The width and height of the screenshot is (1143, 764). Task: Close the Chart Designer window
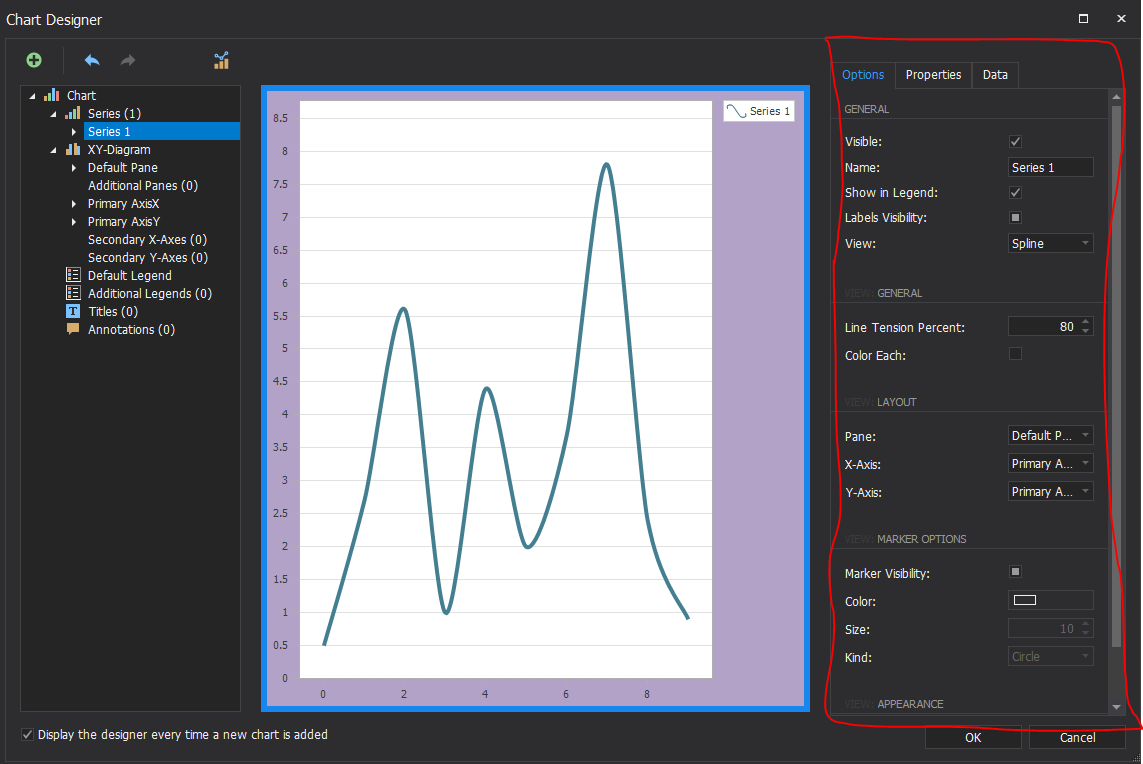1121,19
